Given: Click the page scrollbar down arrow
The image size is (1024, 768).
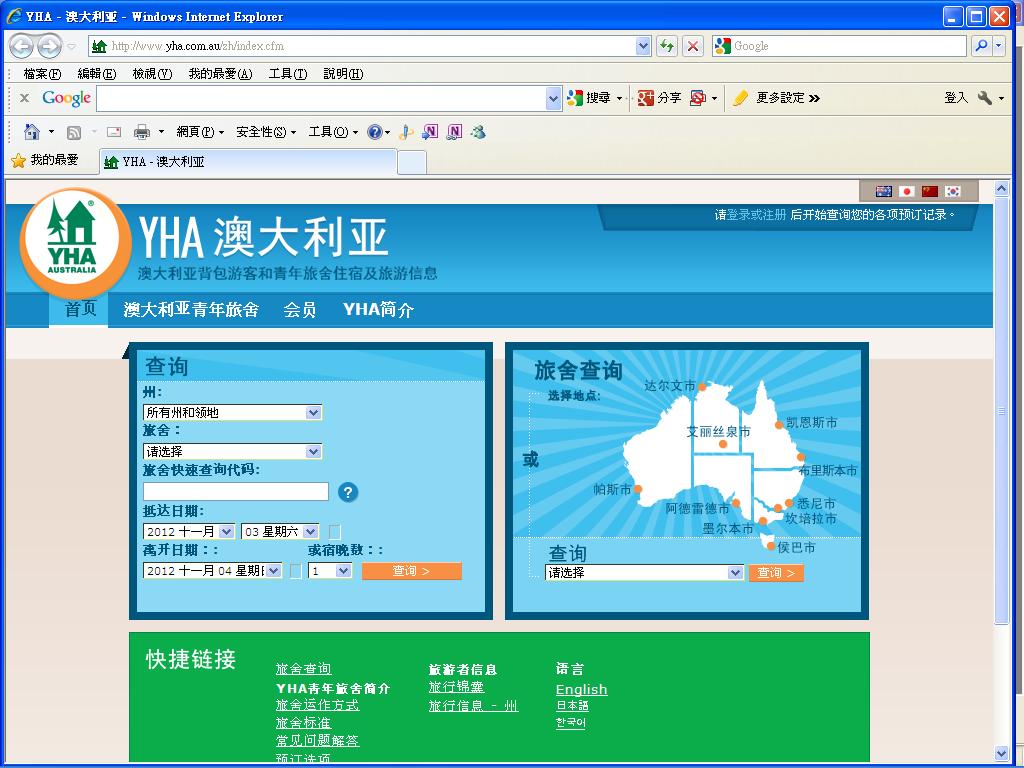Looking at the screenshot, I should 1002,754.
